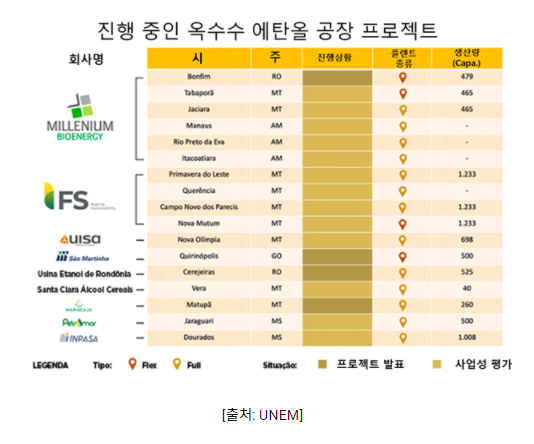Click the Santa Clara Álcool Cereais label
This screenshot has width=534, height=444.
(x=85, y=289)
